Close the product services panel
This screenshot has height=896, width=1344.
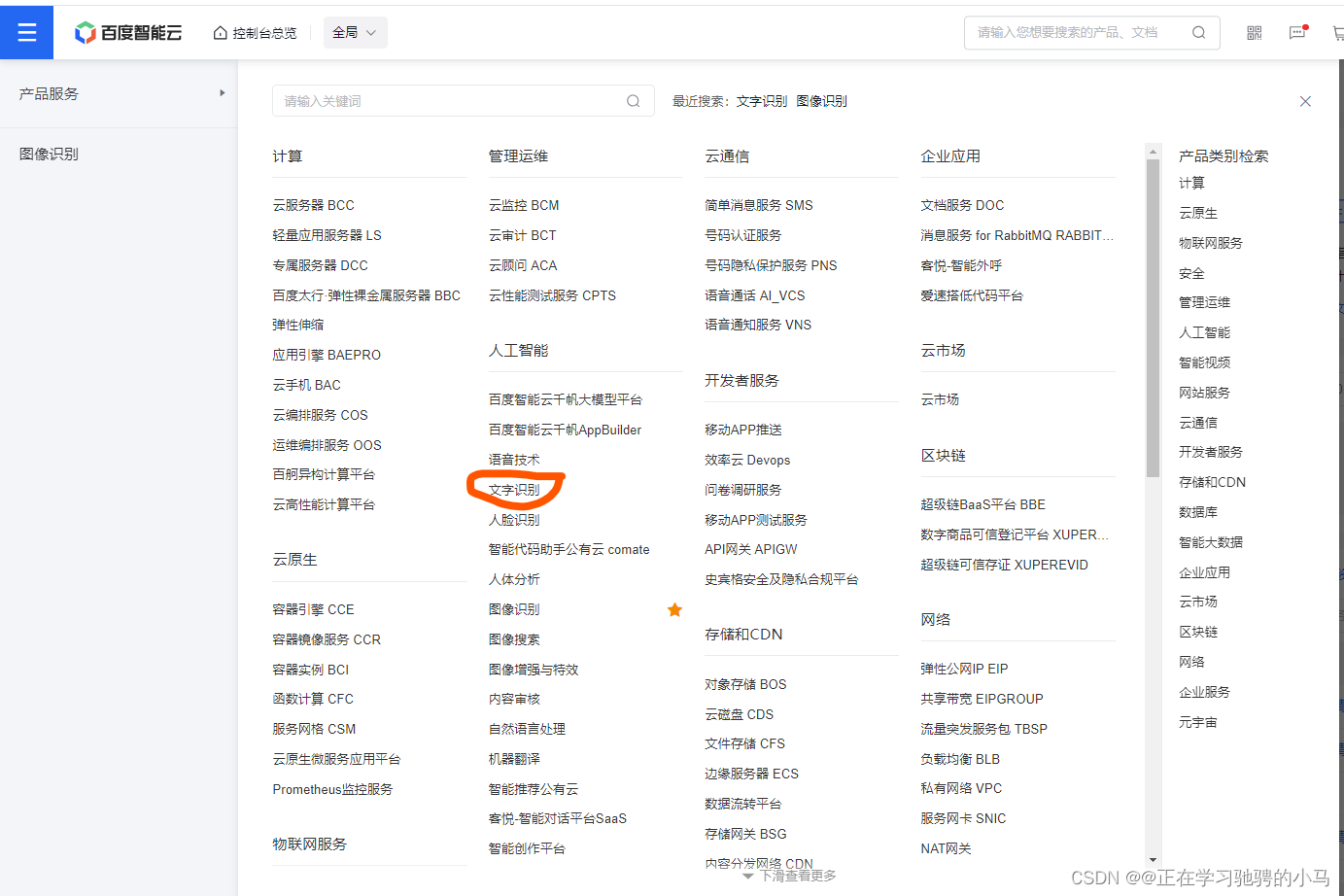(1305, 101)
